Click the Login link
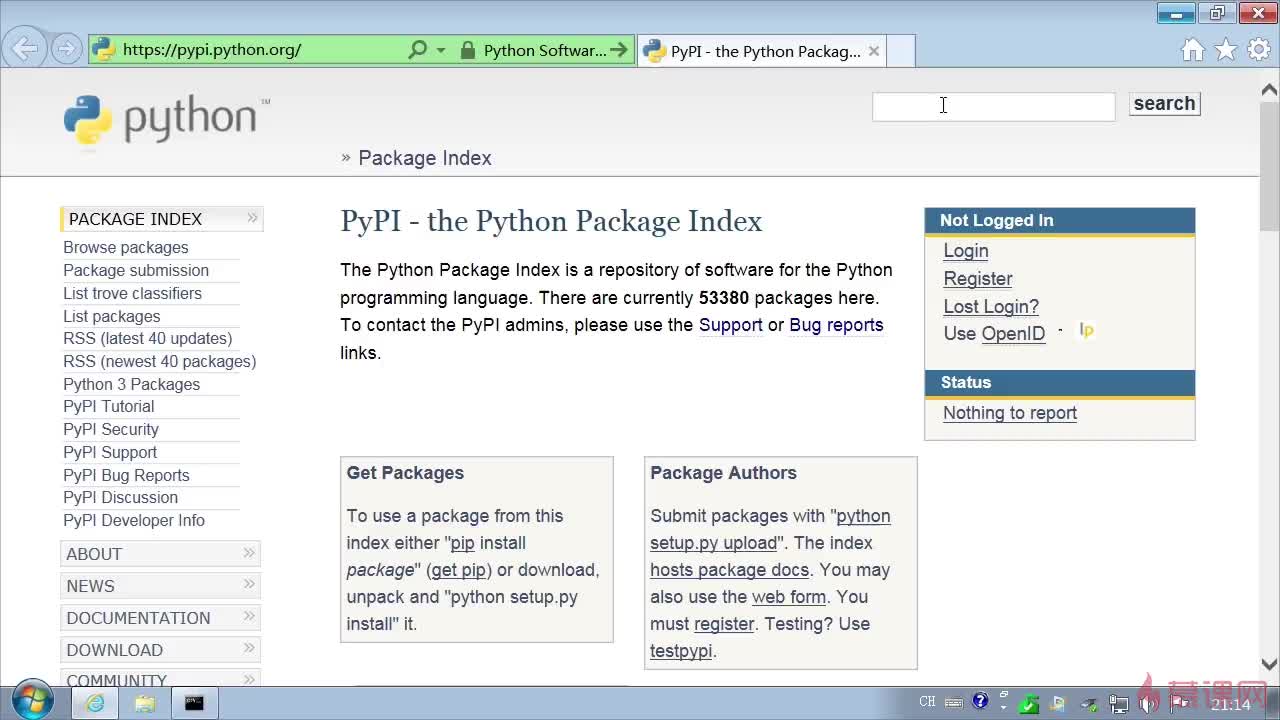The height and width of the screenshot is (720, 1280). [x=966, y=251]
